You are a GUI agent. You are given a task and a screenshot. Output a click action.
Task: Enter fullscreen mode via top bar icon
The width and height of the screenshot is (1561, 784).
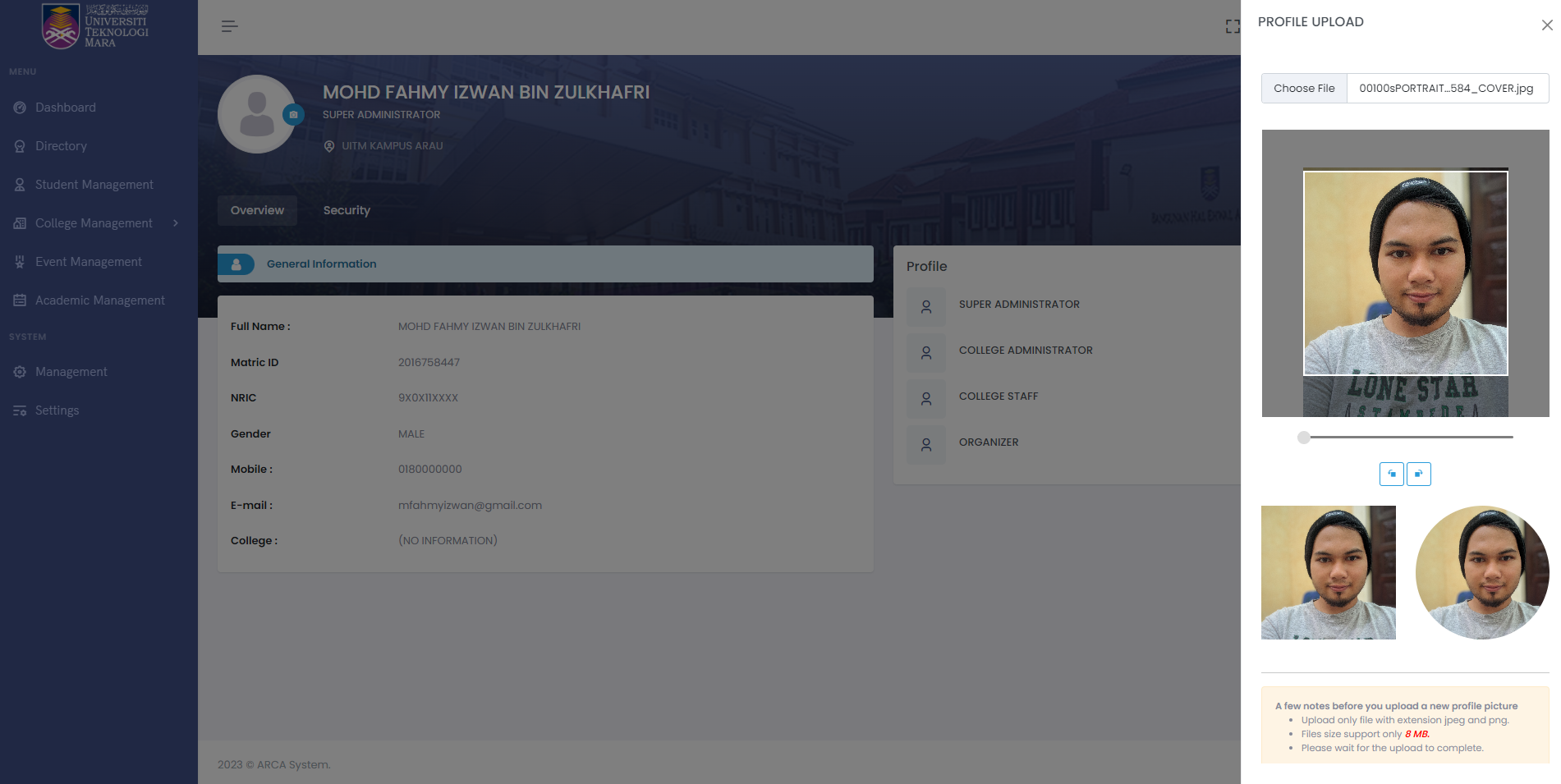(1232, 26)
